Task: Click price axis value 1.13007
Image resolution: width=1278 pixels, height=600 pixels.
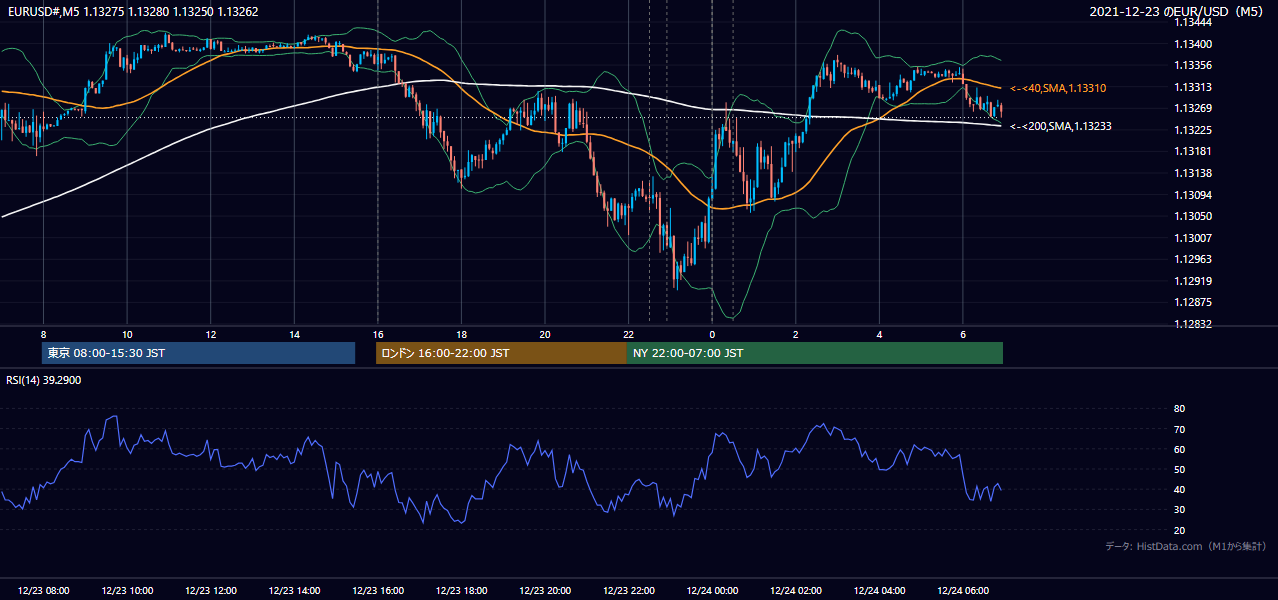Action: (x=1193, y=238)
